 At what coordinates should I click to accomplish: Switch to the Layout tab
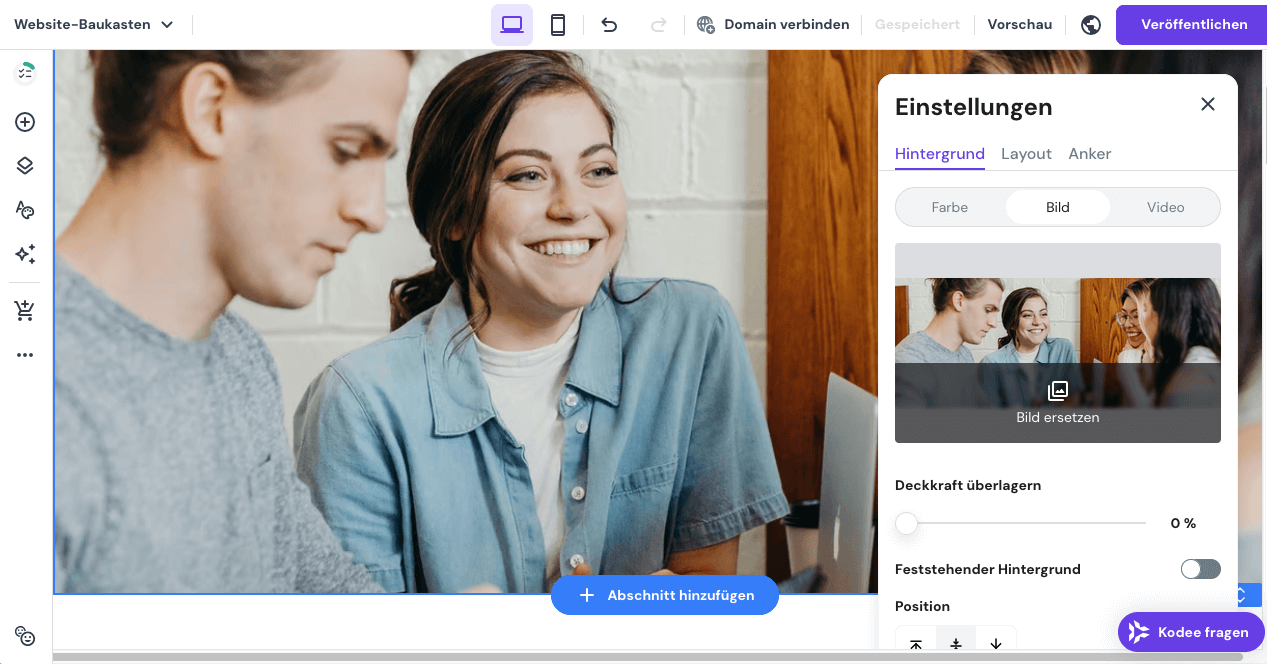(1026, 153)
